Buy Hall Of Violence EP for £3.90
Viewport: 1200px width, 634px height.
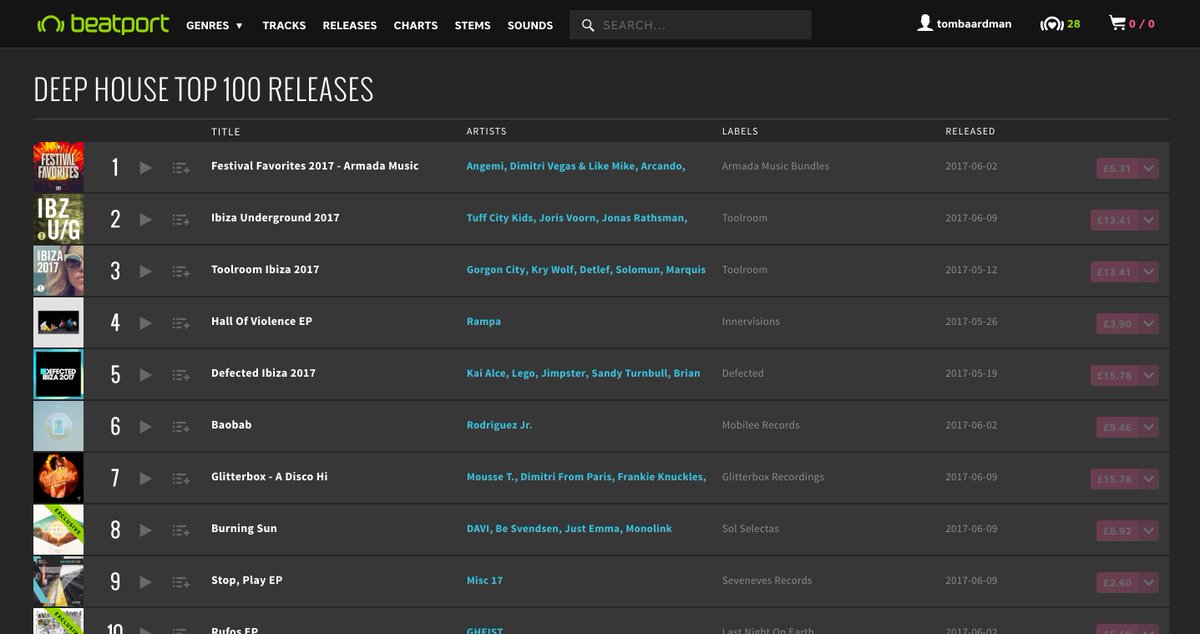click(1117, 324)
